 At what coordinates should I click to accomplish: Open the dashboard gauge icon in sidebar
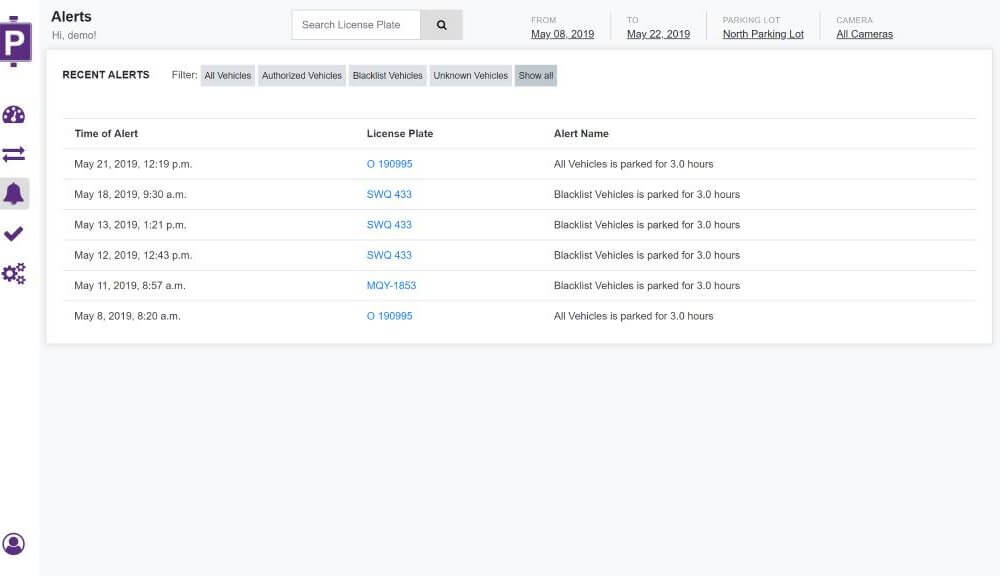coord(13,115)
